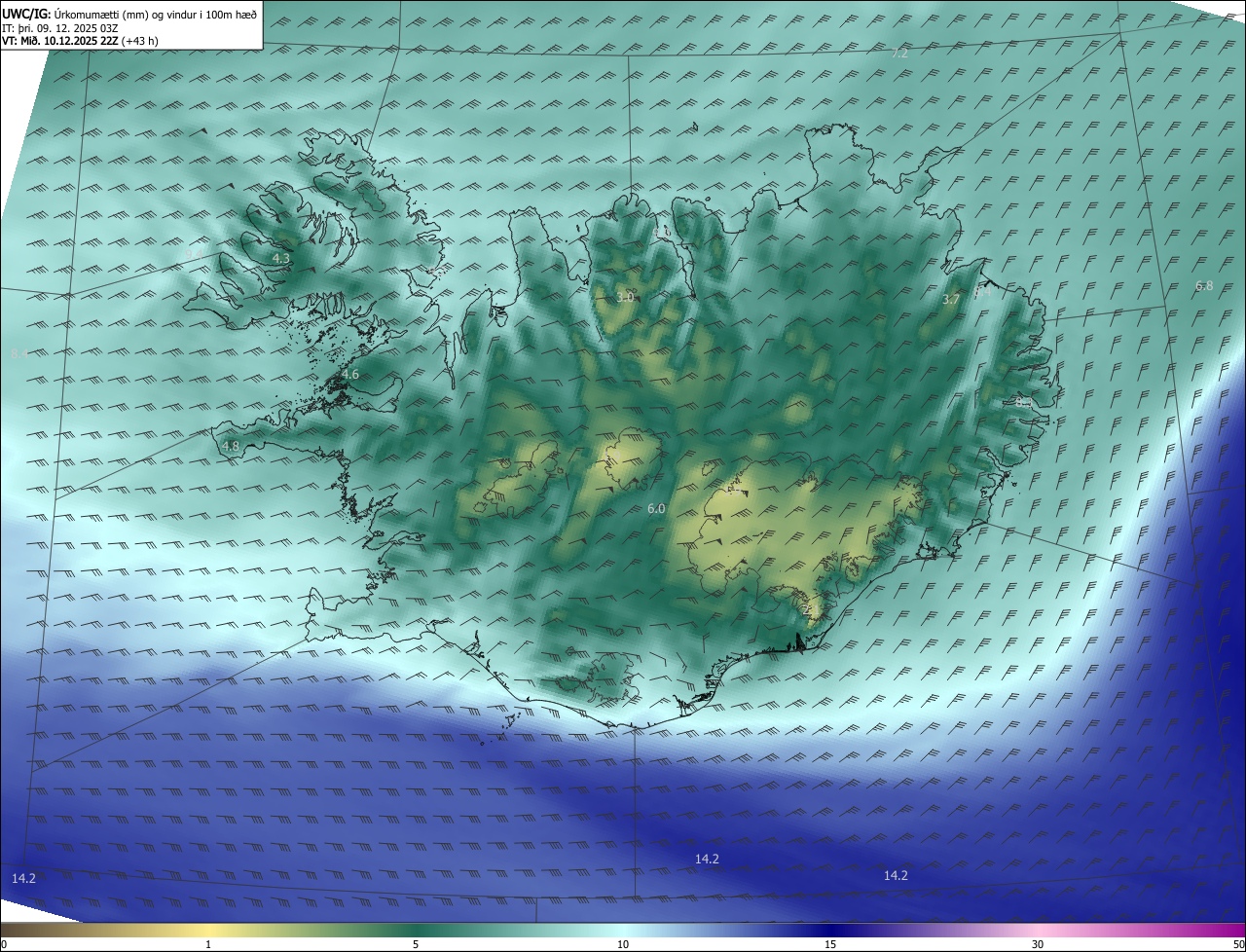Click the 50 tick label on the colour scale

(1238, 944)
